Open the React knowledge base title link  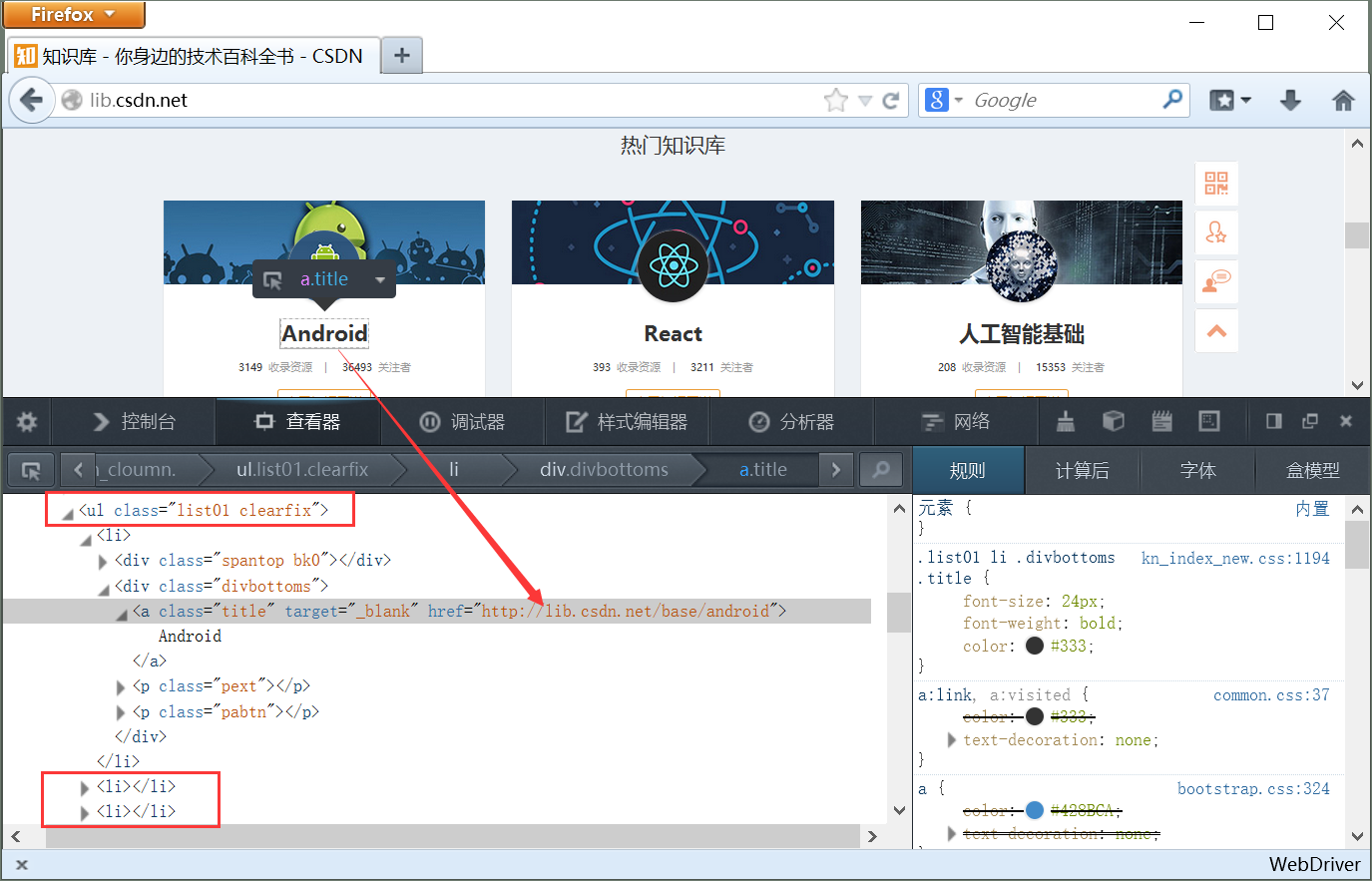tap(674, 333)
